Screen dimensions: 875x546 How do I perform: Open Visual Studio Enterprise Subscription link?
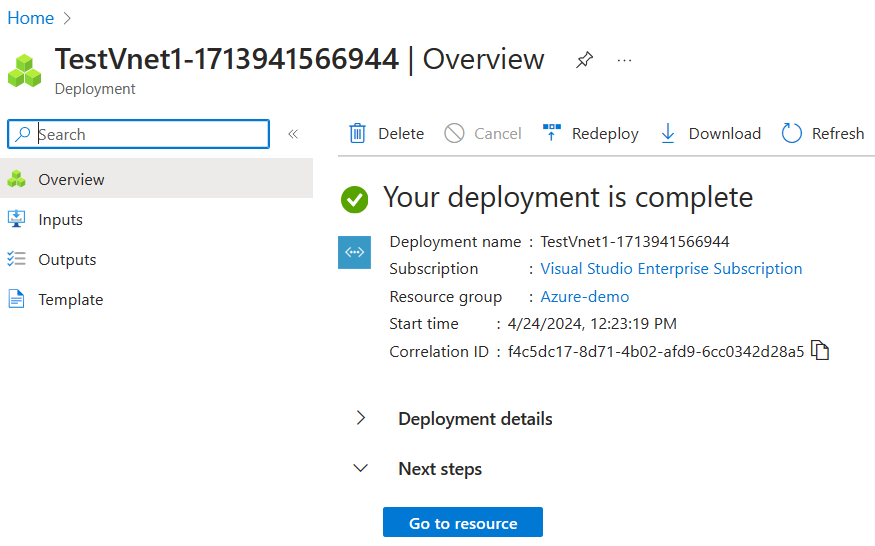pyautogui.click(x=671, y=269)
